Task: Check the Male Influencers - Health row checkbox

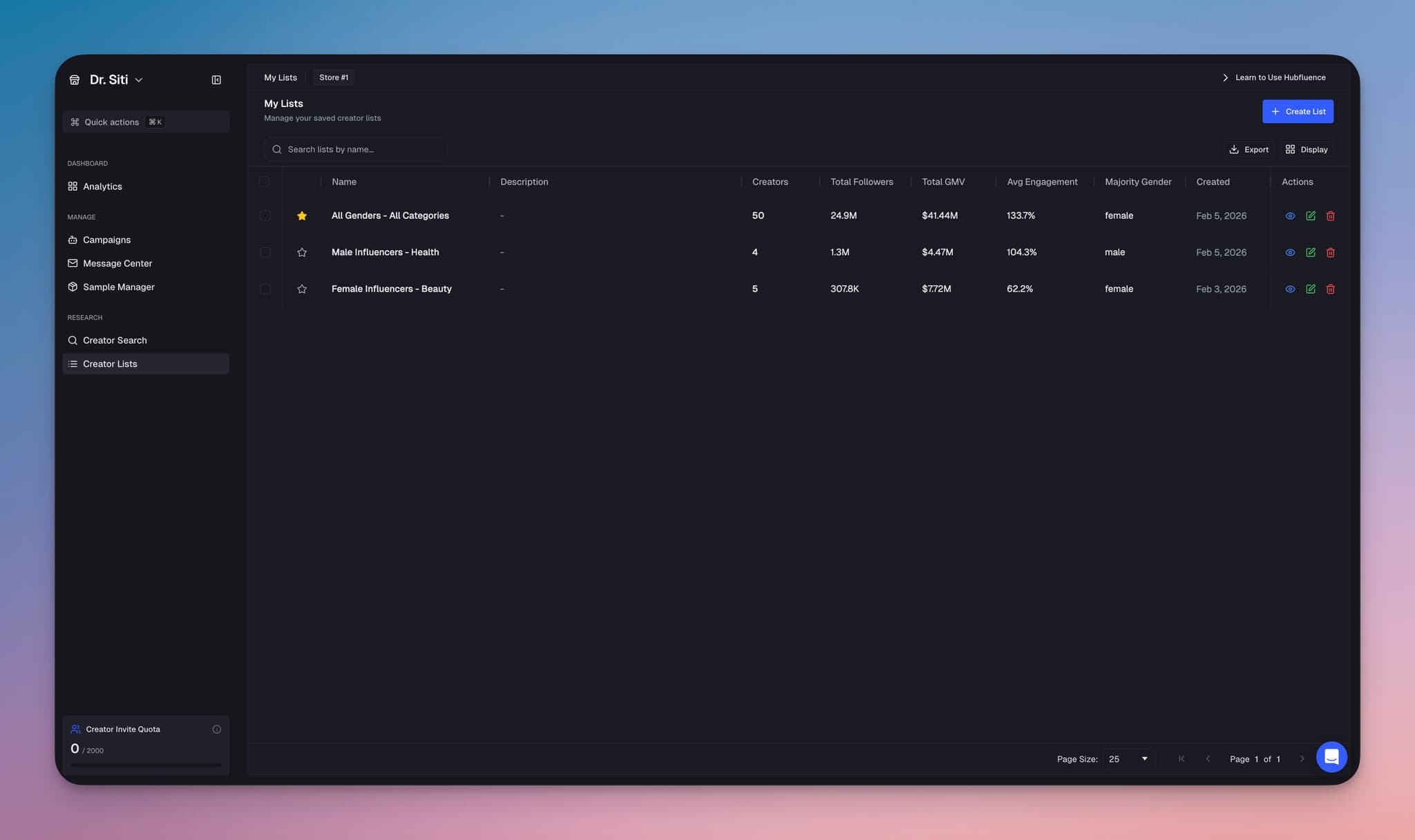Action: (x=265, y=252)
